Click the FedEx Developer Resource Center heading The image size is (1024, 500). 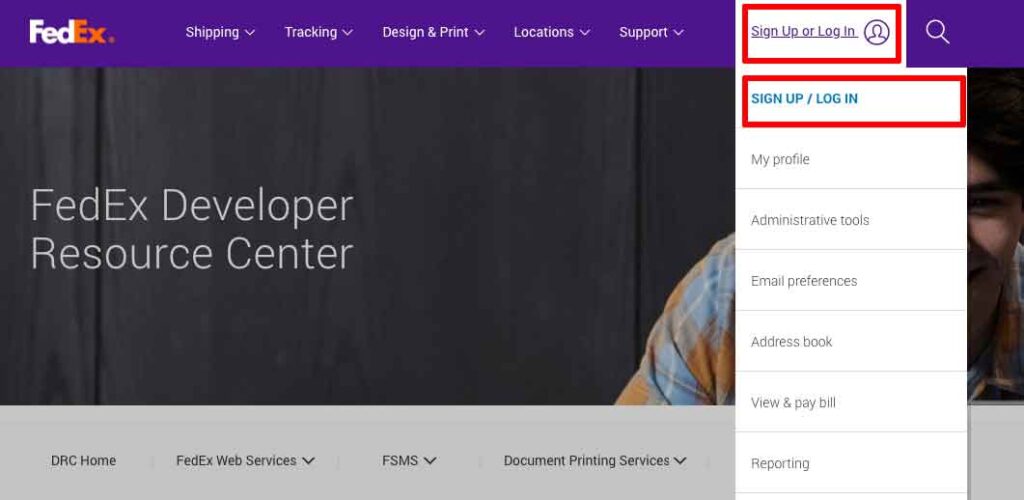(x=192, y=229)
